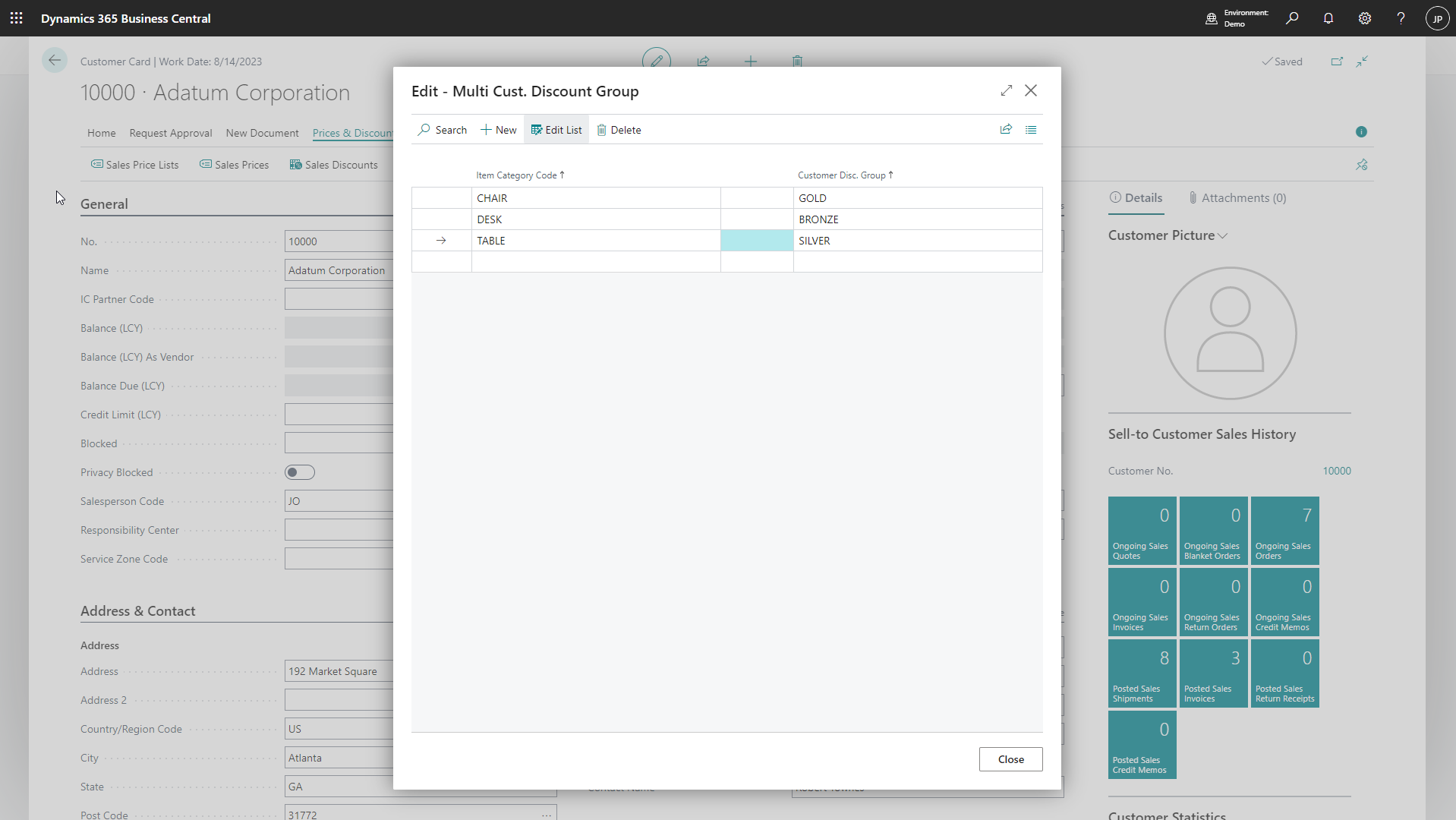Click the SILVER discount group cell

[x=918, y=241]
